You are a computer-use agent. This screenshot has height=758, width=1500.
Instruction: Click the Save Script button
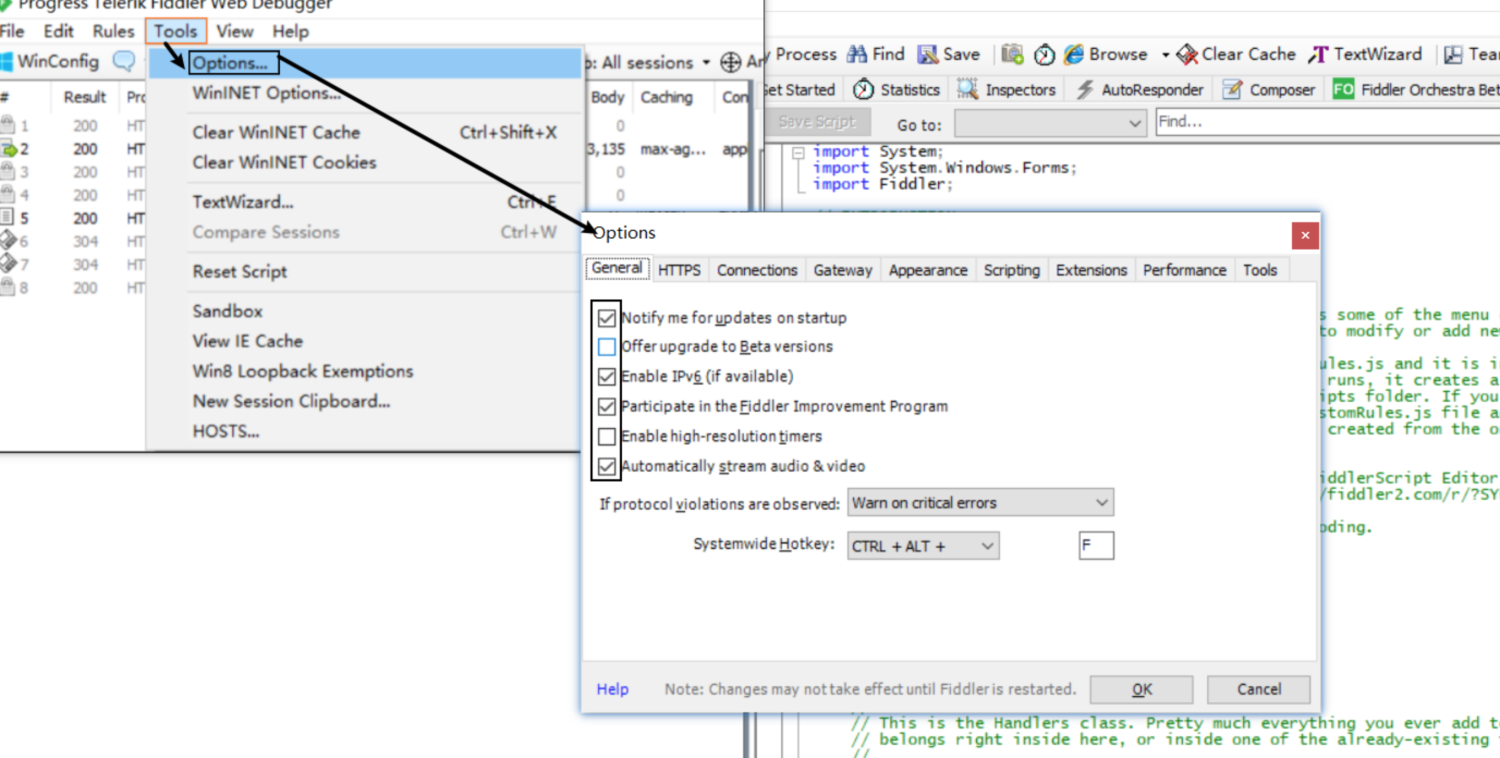click(x=817, y=122)
